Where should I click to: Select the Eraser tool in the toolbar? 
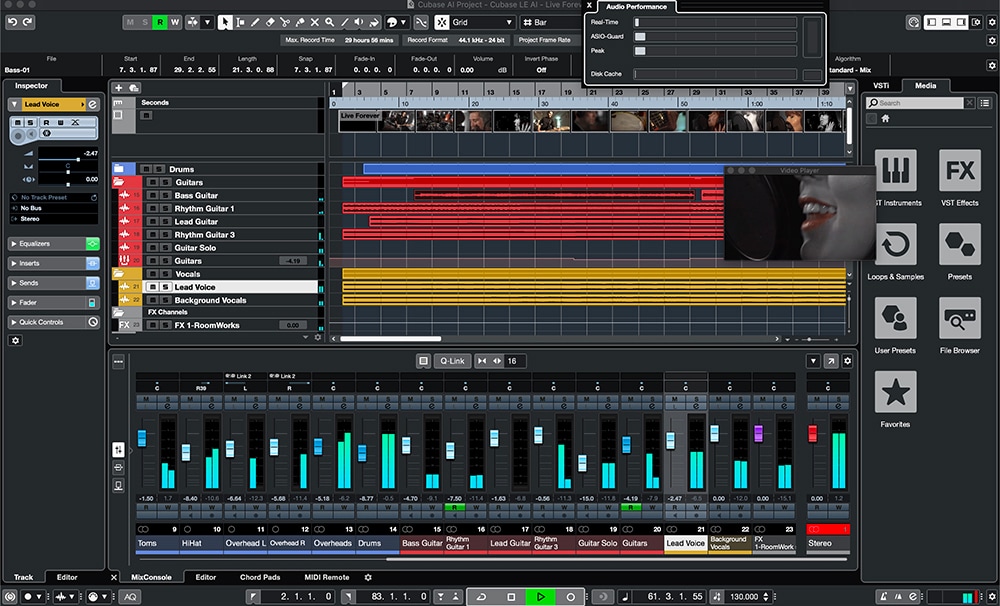270,22
